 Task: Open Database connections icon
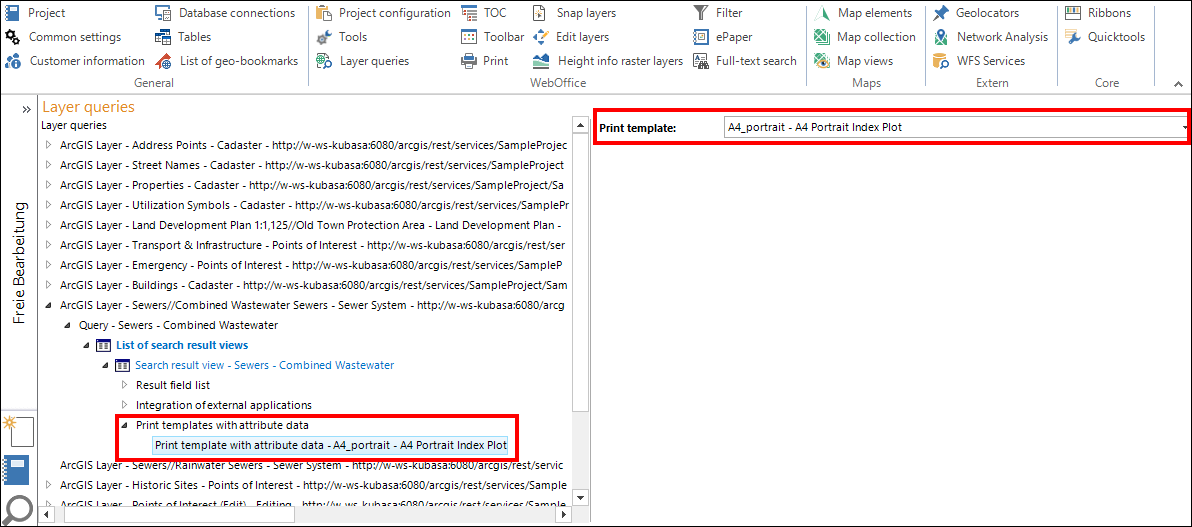pyautogui.click(x=163, y=13)
